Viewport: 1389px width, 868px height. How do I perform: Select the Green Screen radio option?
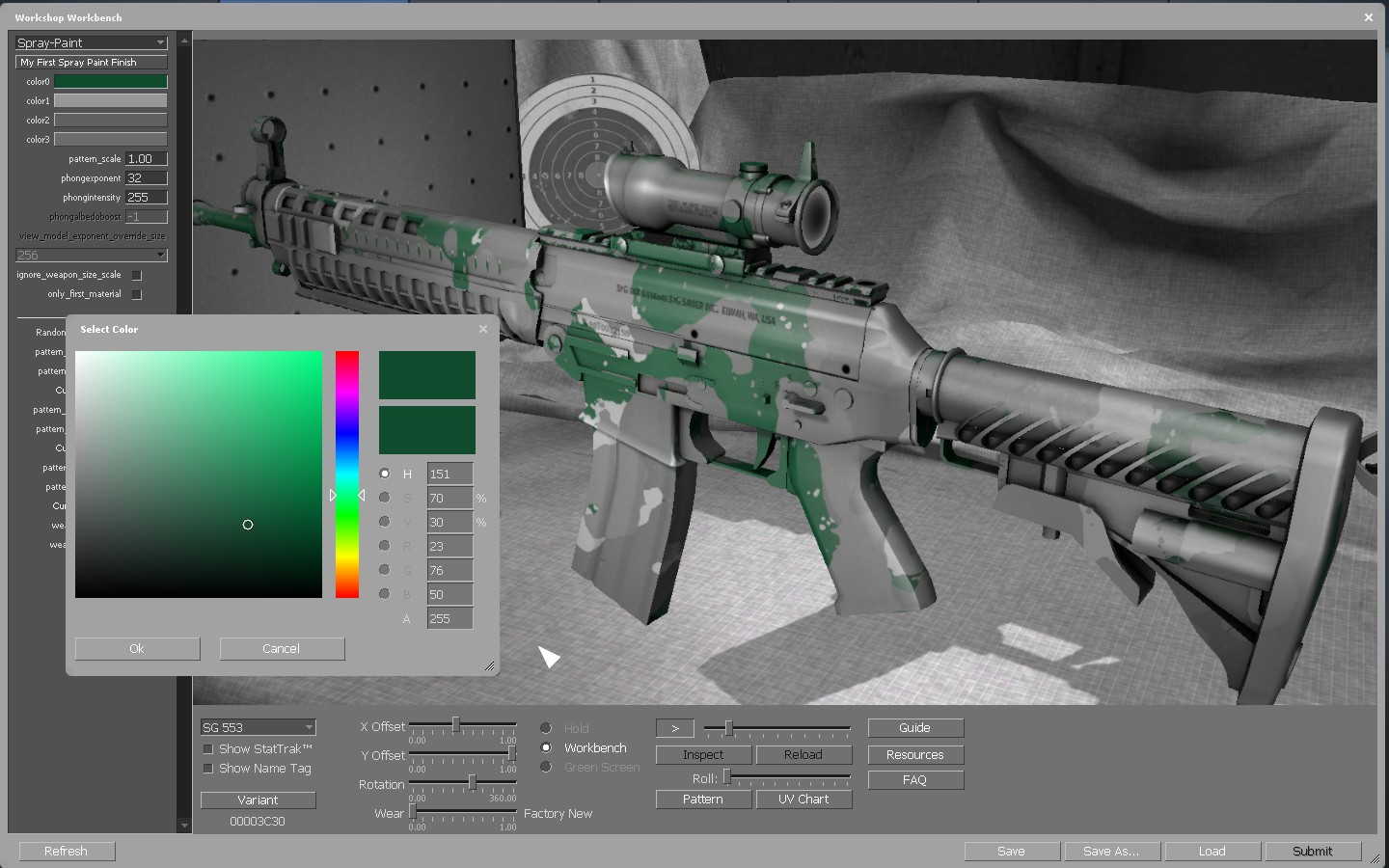click(x=546, y=767)
